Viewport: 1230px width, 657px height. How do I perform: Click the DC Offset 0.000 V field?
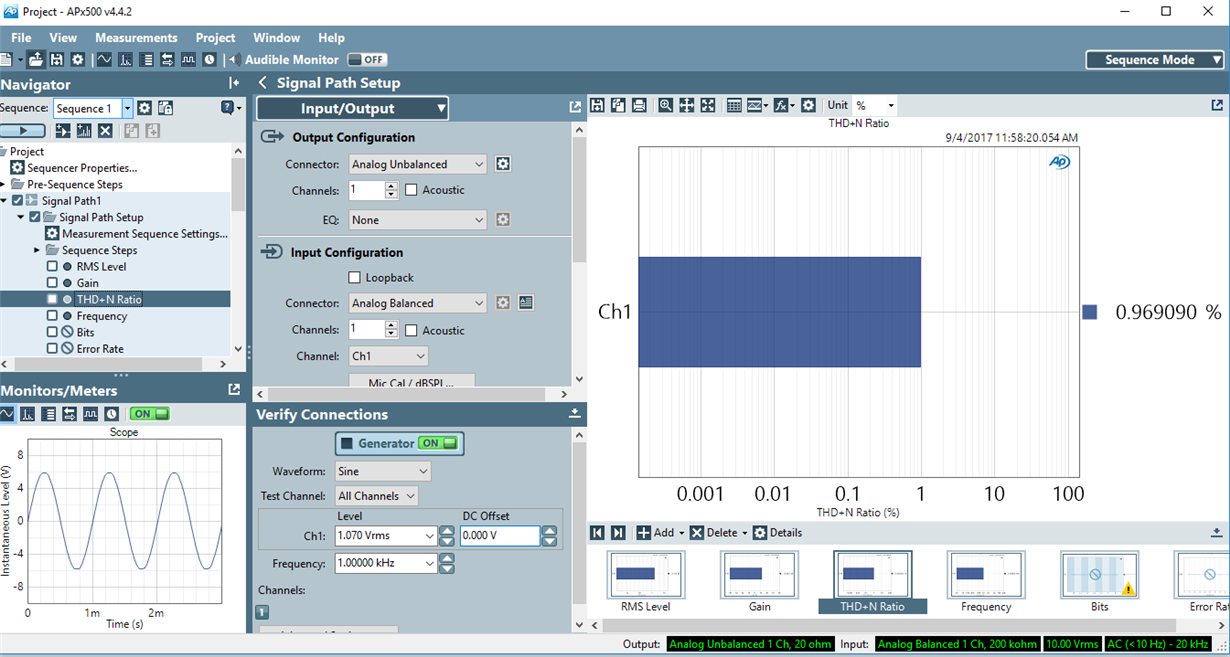tap(500, 536)
